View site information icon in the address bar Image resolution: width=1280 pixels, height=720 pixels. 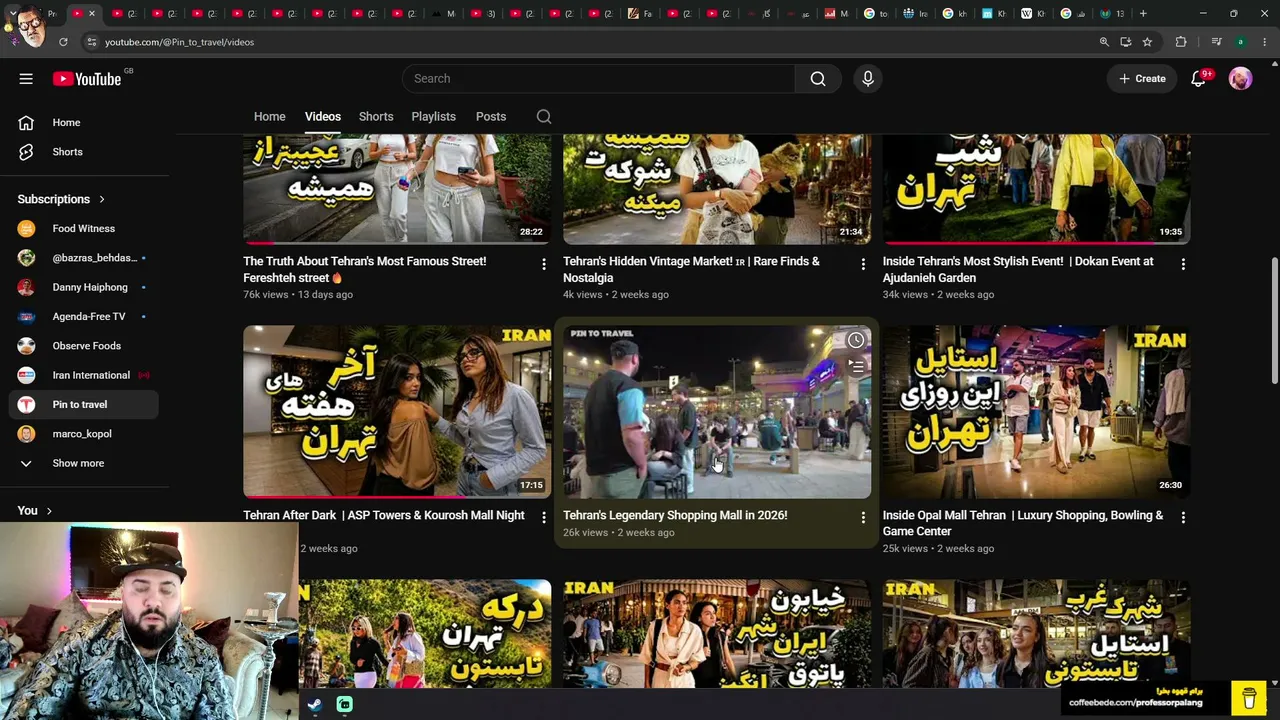(92, 42)
